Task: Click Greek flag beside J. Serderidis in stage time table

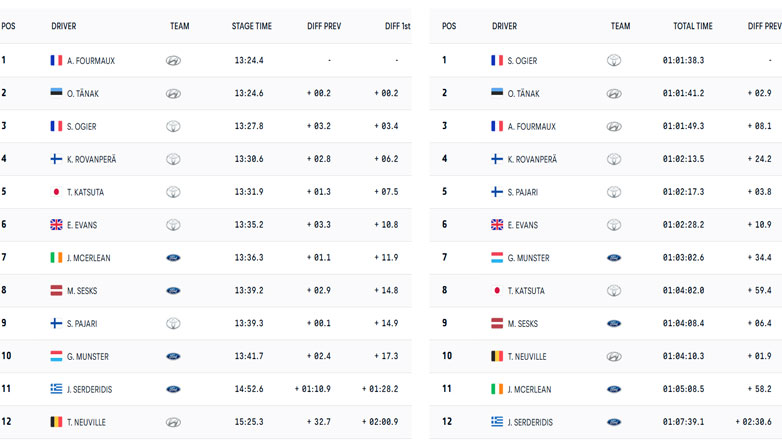Action: 56,389
